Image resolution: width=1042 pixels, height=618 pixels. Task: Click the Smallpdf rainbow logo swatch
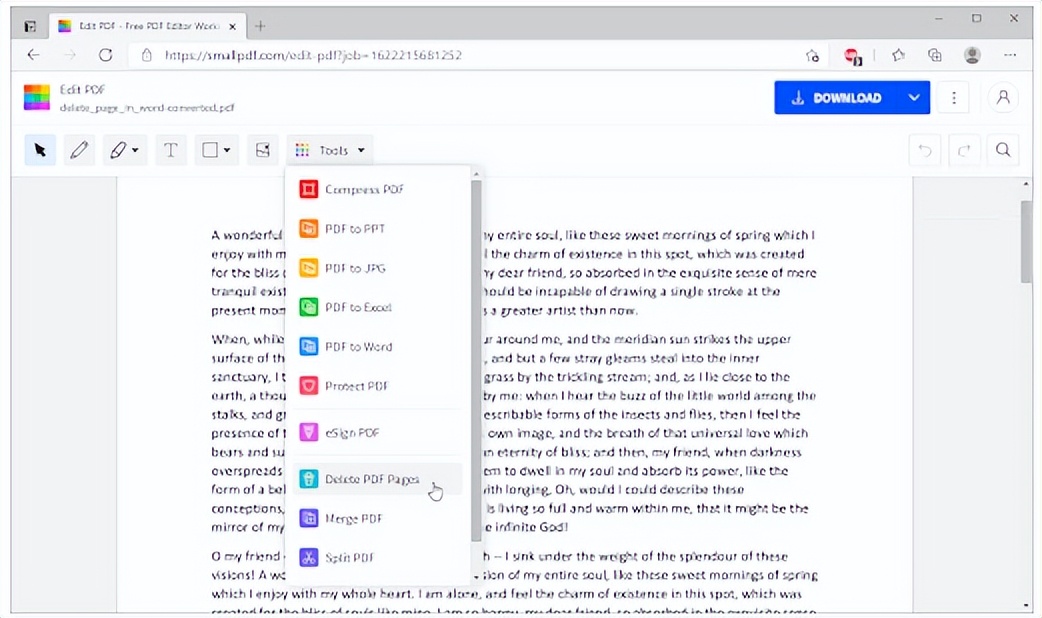coord(36,97)
